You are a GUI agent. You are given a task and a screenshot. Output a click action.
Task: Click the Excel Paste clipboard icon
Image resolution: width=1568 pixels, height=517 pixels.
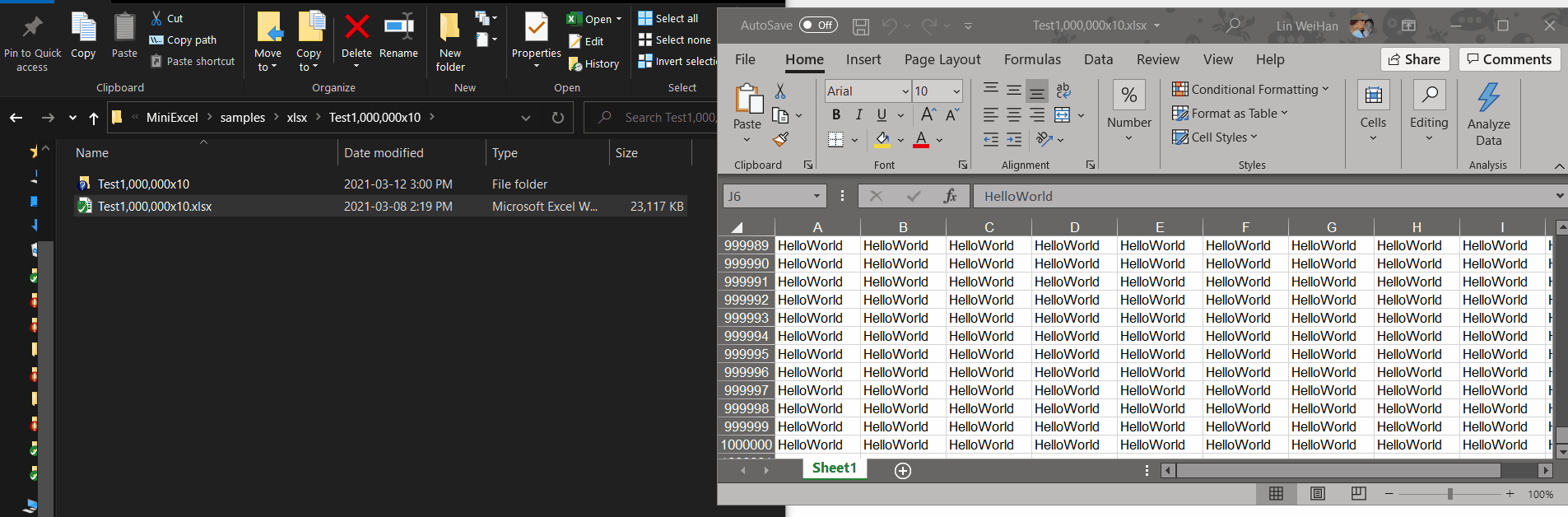[x=748, y=99]
